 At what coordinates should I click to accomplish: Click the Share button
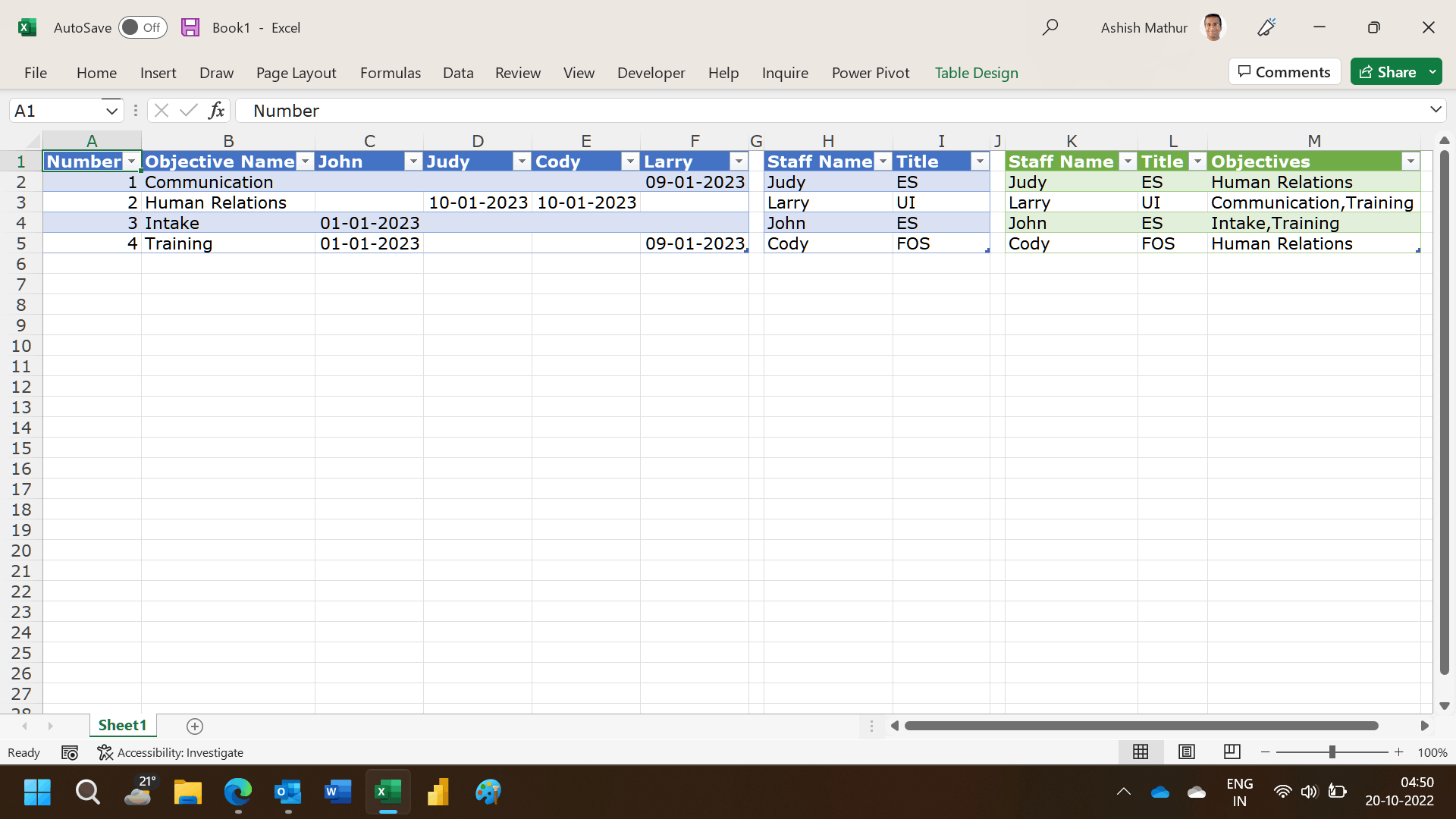[1388, 72]
